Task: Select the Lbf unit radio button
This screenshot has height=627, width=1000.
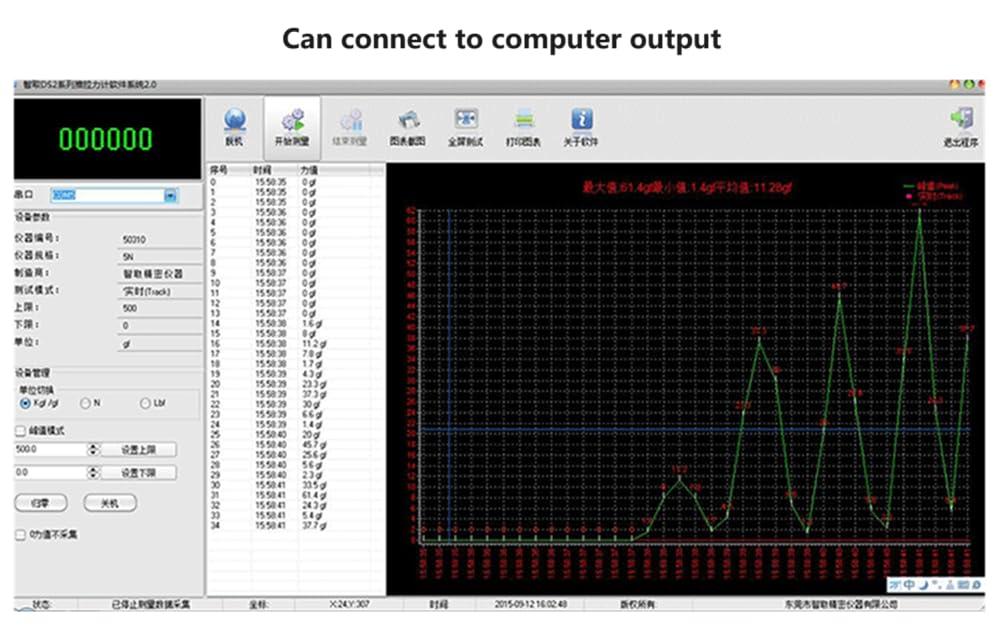Action: (x=145, y=403)
